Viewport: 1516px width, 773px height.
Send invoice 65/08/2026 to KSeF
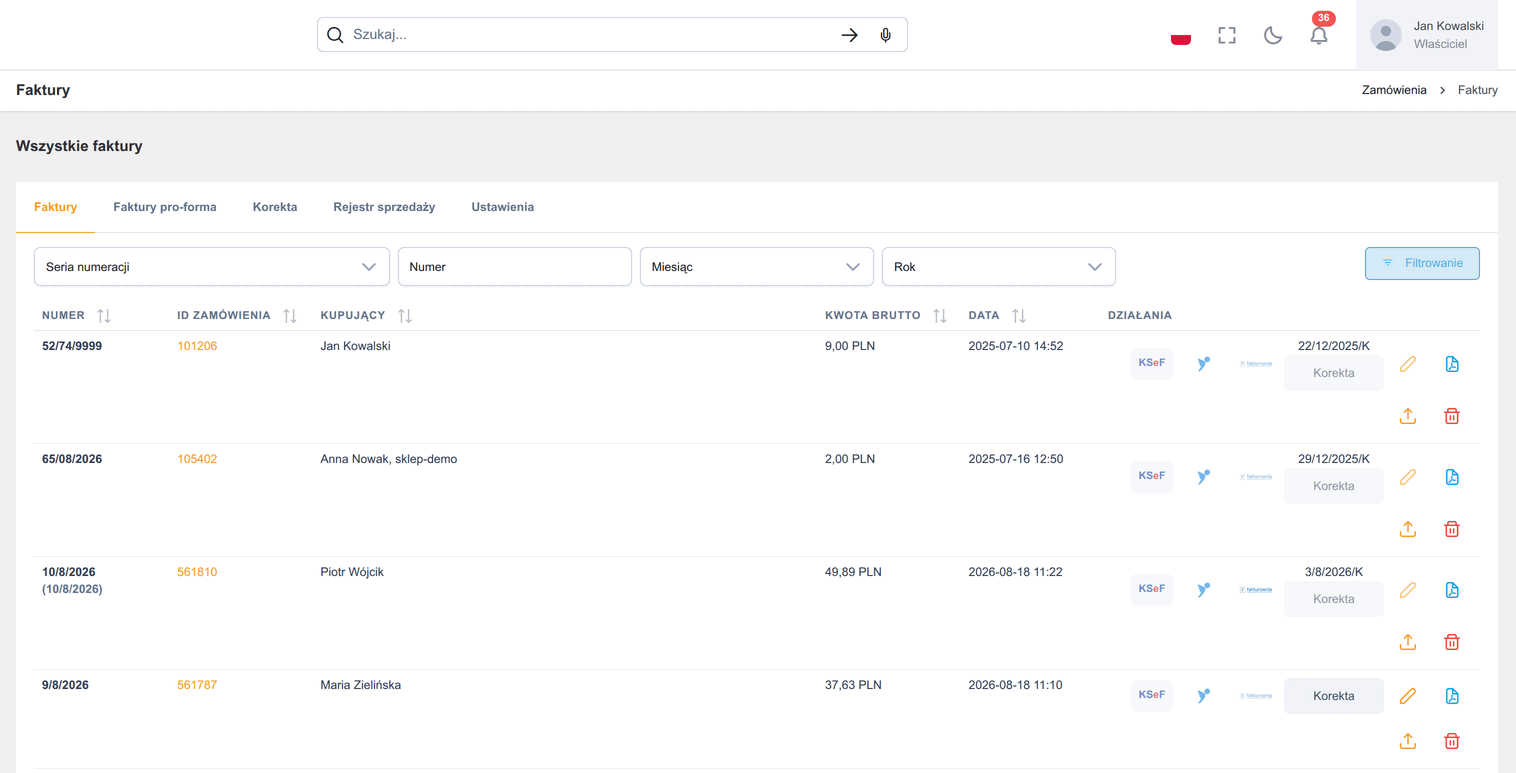click(1152, 476)
